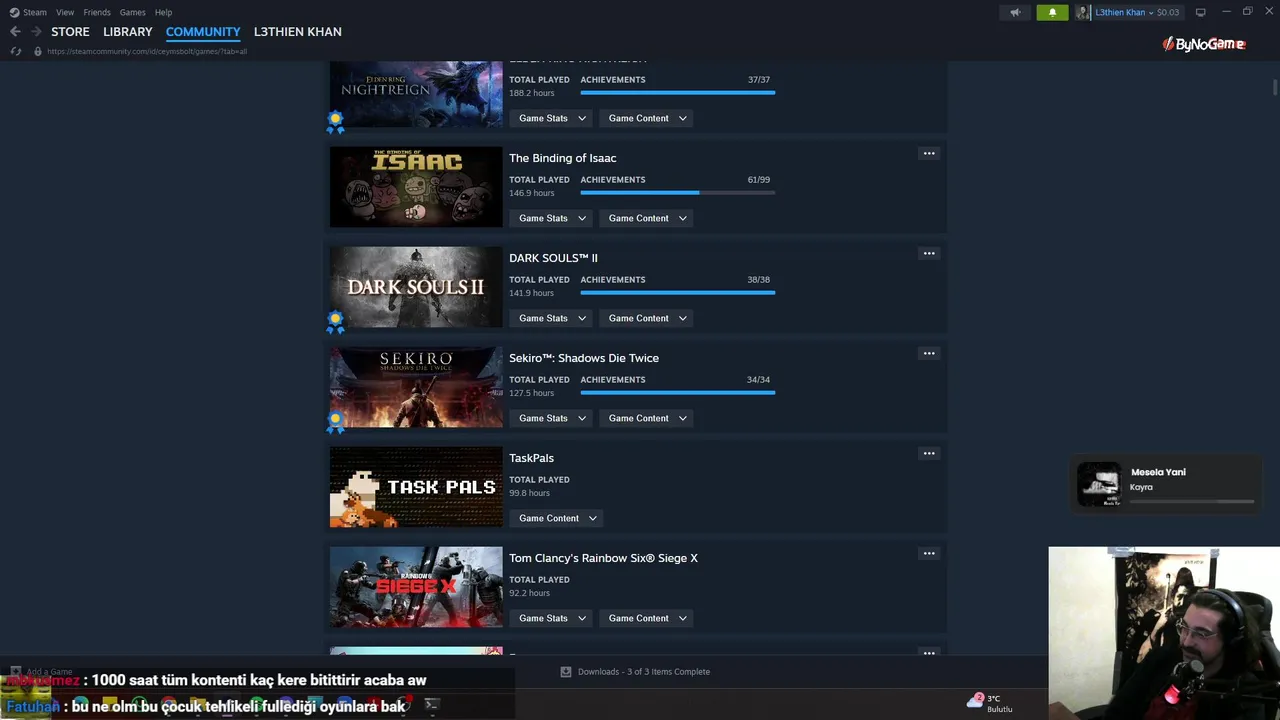Open the three-dot menu for The Binding of Isaac
The image size is (1280, 720).
(929, 153)
